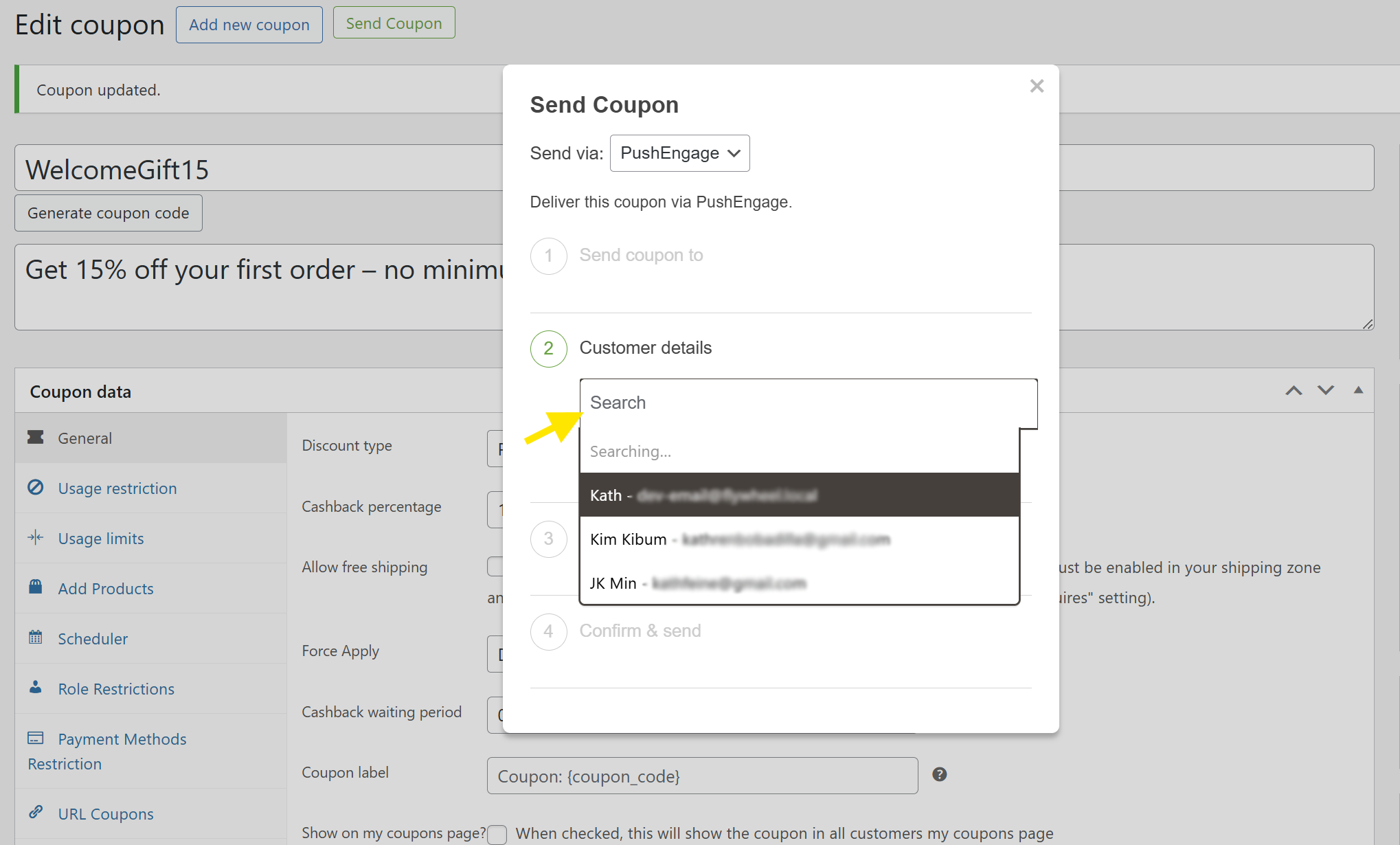This screenshot has height=845, width=1400.
Task: Switch to the General tab
Action: tap(150, 438)
